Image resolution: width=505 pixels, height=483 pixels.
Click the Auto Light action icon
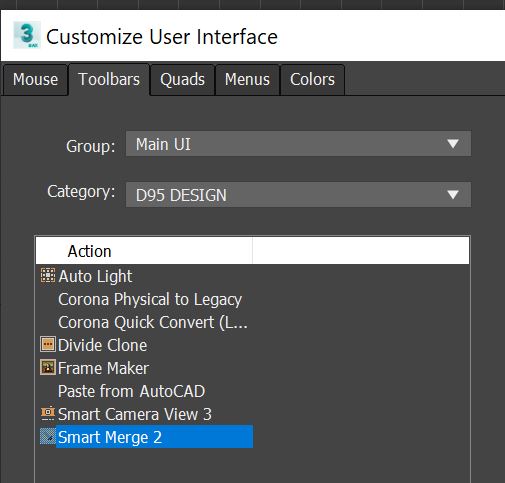[48, 275]
